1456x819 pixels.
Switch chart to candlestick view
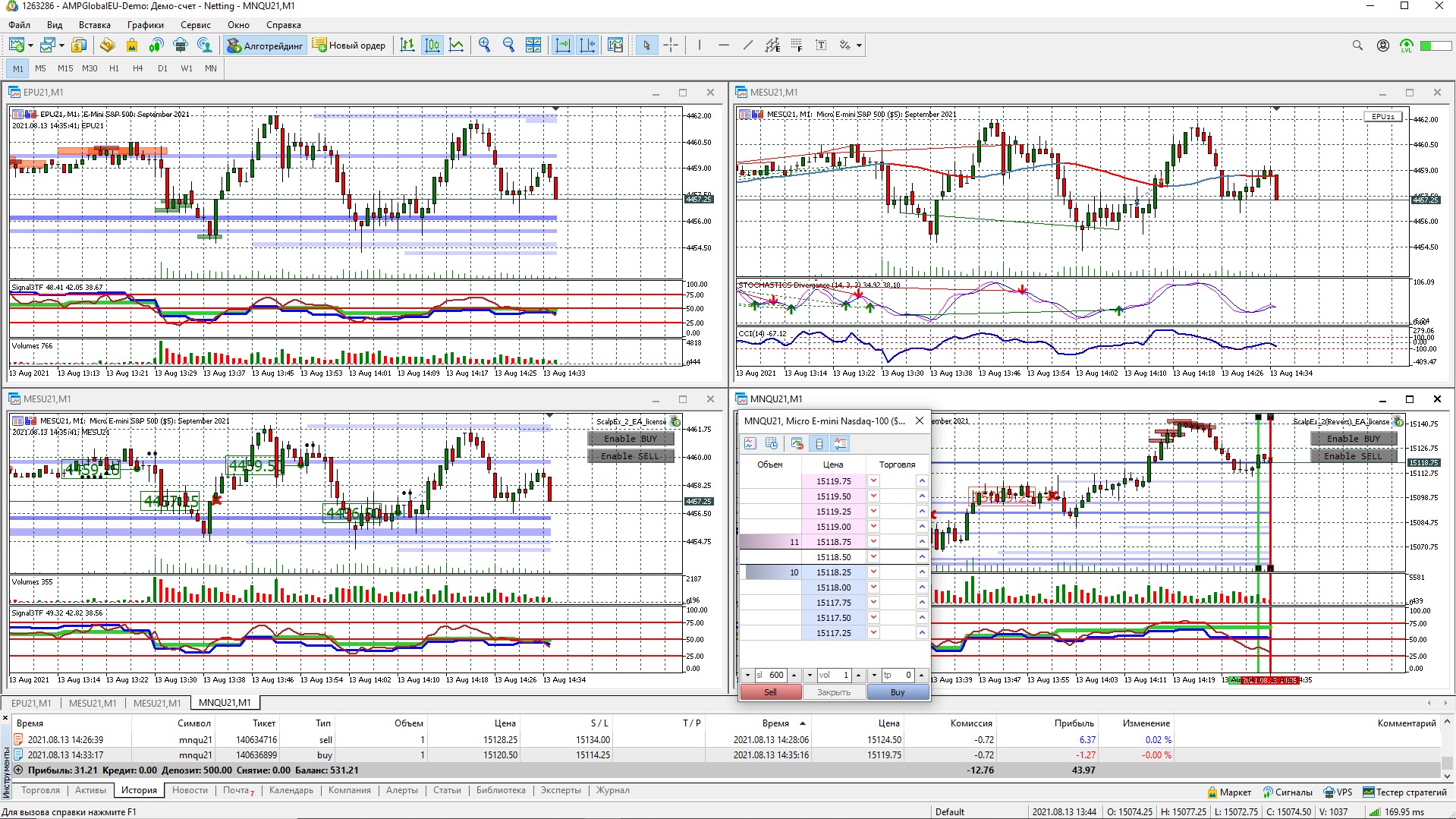pyautogui.click(x=432, y=46)
